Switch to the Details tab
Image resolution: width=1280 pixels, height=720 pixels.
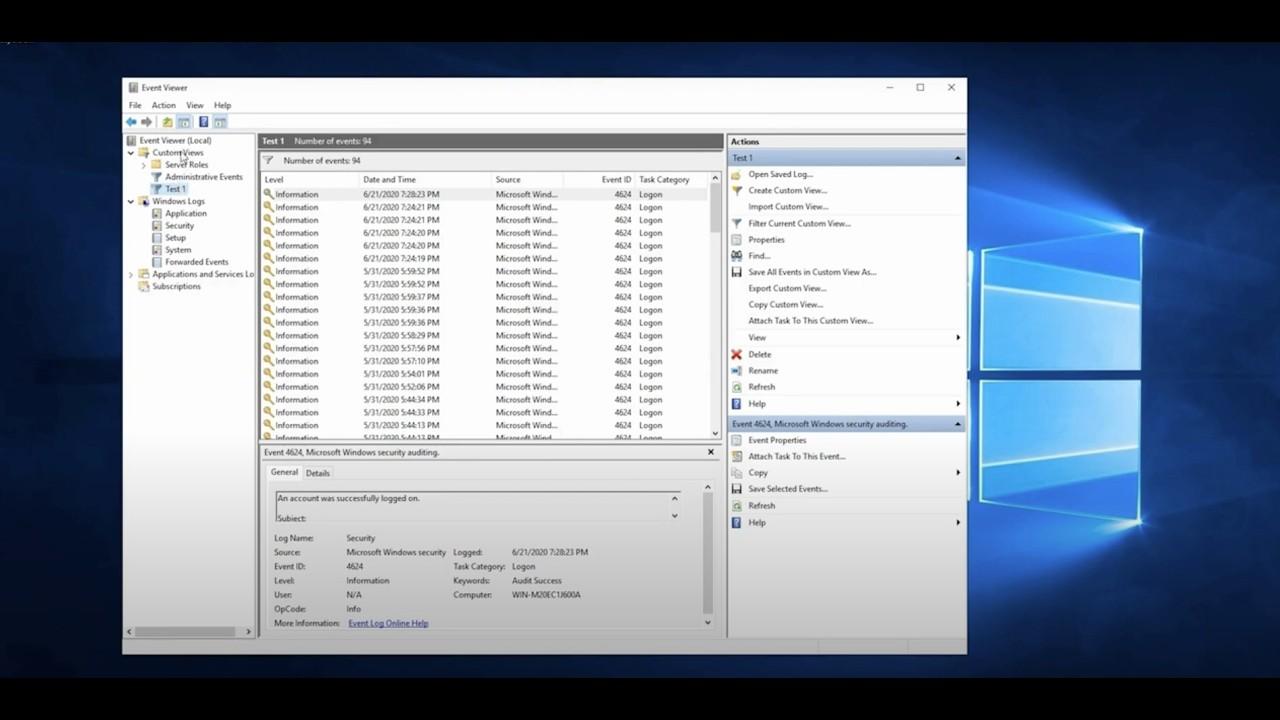click(x=318, y=473)
